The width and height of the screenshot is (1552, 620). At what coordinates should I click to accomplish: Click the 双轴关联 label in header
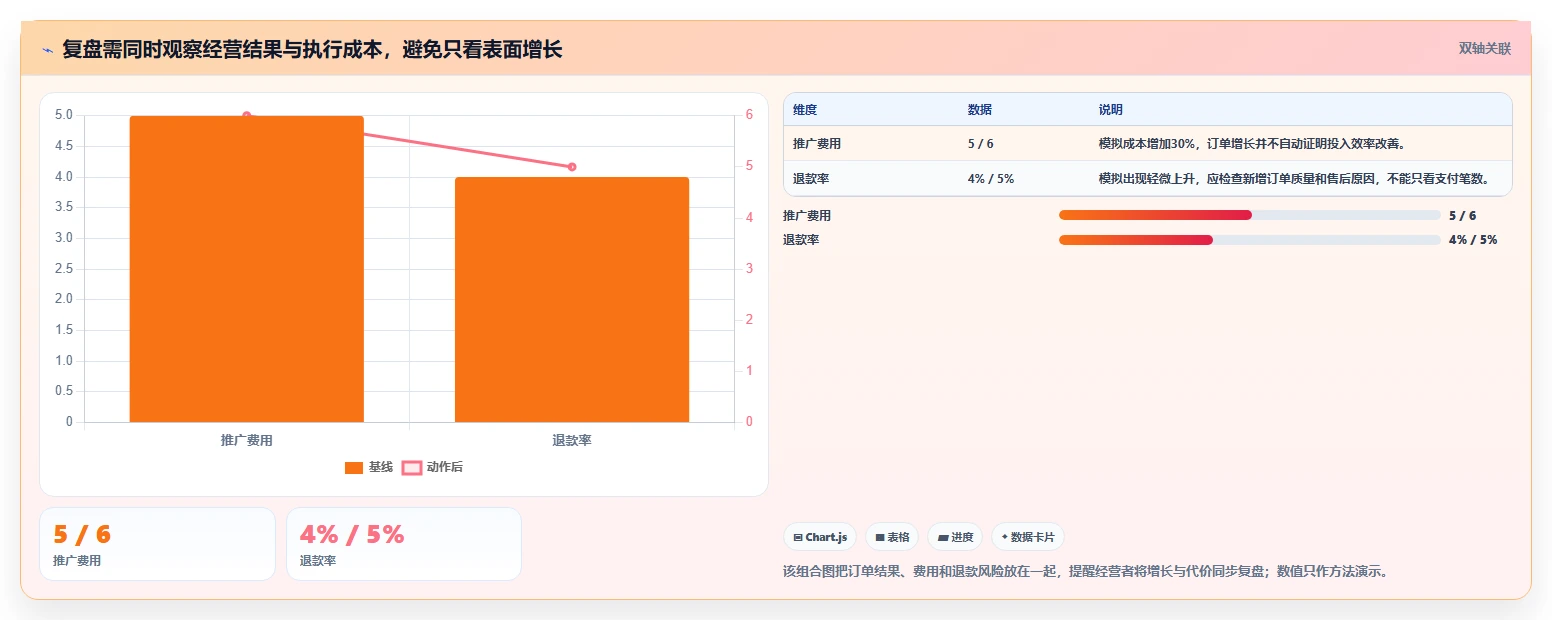(x=1485, y=49)
